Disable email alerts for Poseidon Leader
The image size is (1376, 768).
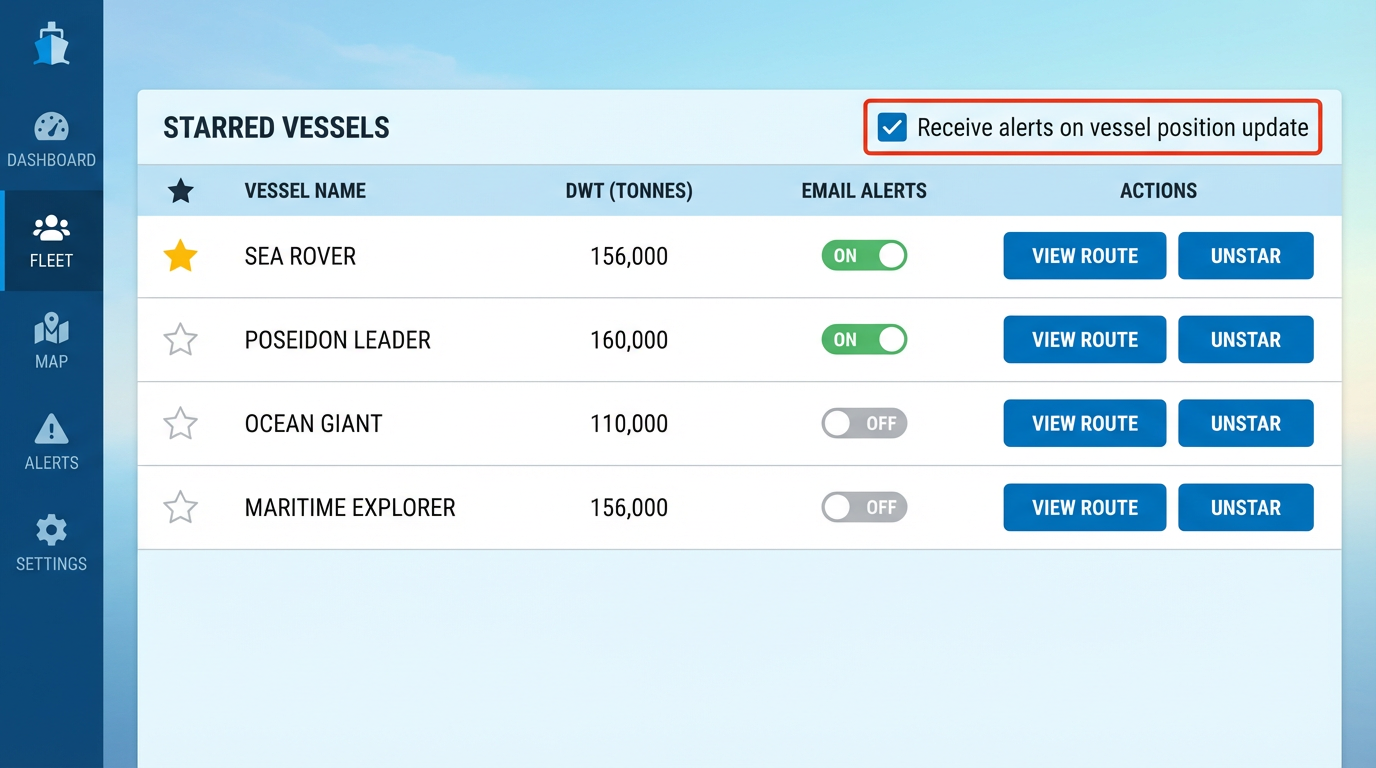[864, 340]
